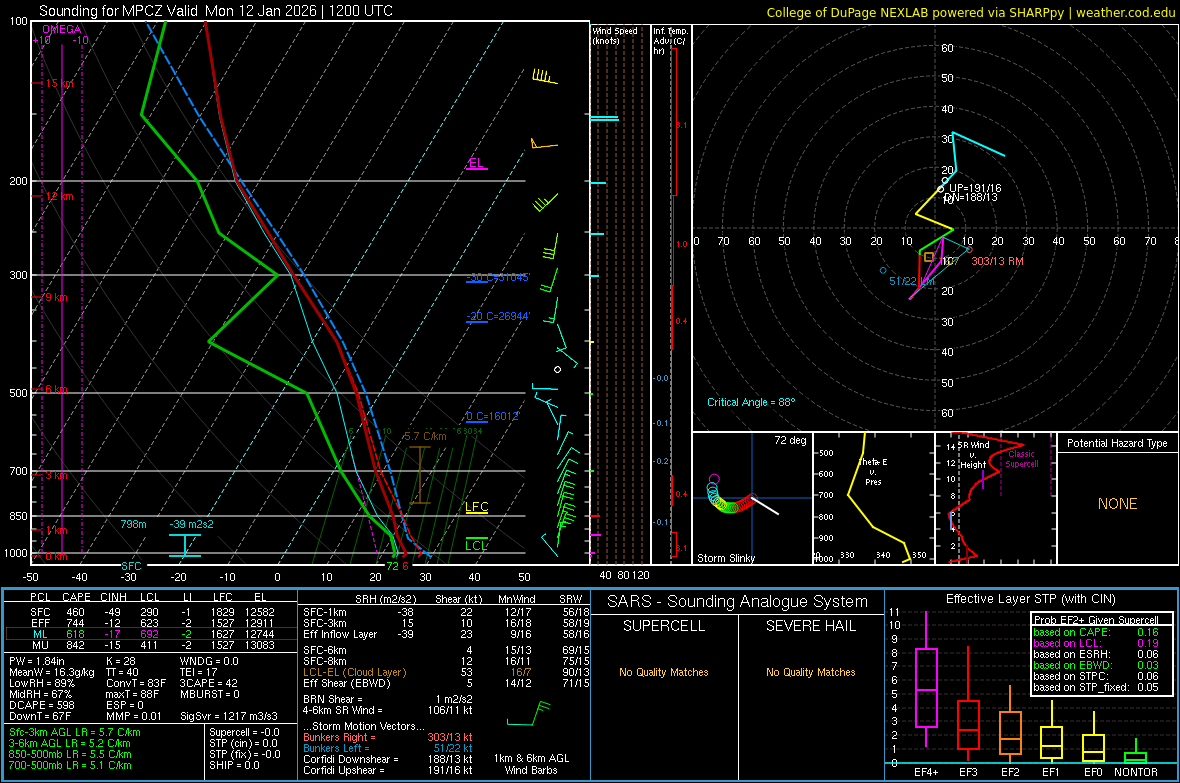Click the EFF parcel row in table

150,623
